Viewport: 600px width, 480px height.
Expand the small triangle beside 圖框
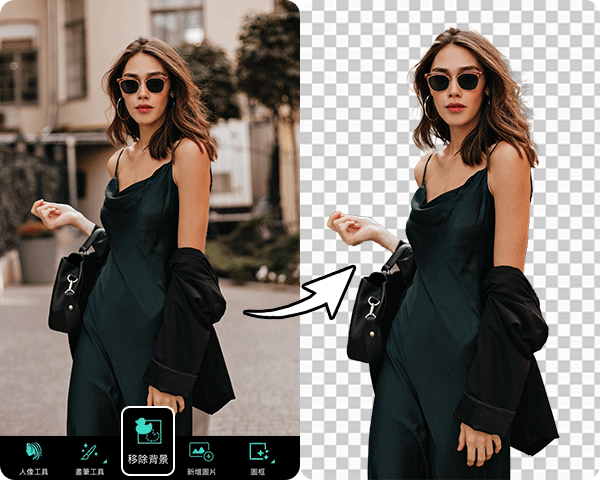pyautogui.click(x=270, y=460)
